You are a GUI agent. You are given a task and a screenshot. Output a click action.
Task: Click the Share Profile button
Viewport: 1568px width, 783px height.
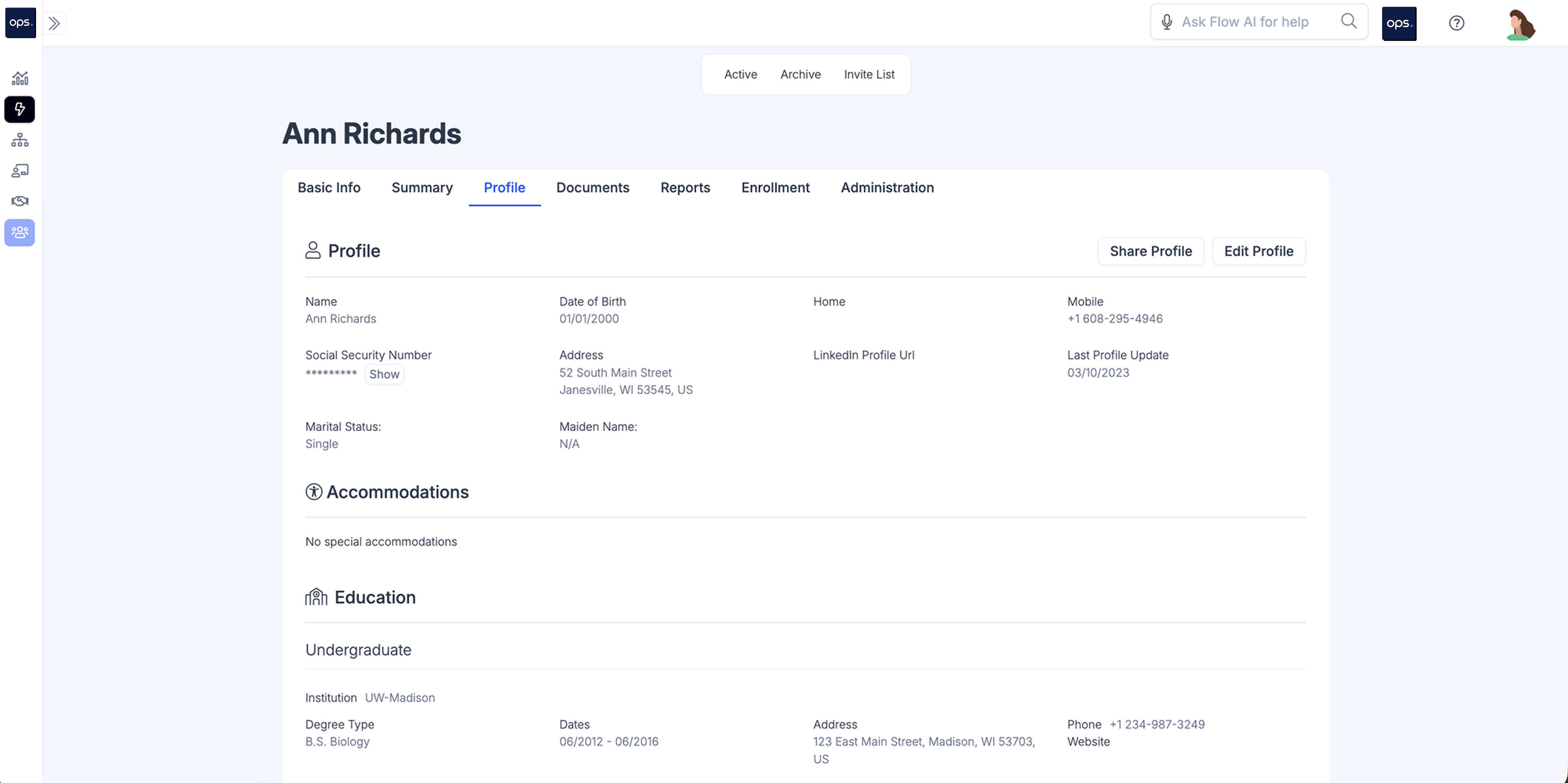point(1150,251)
